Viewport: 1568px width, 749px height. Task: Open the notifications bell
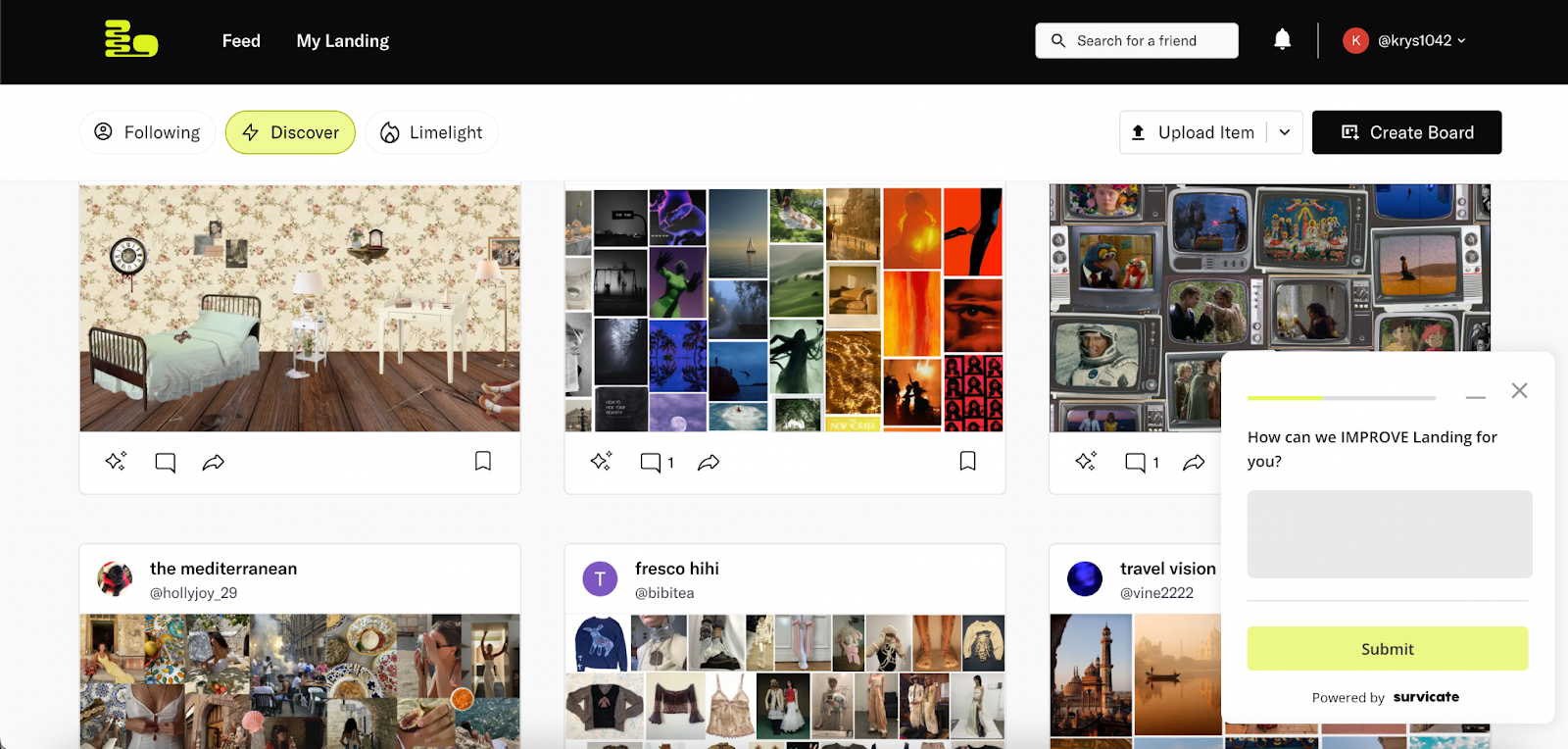tap(1282, 39)
